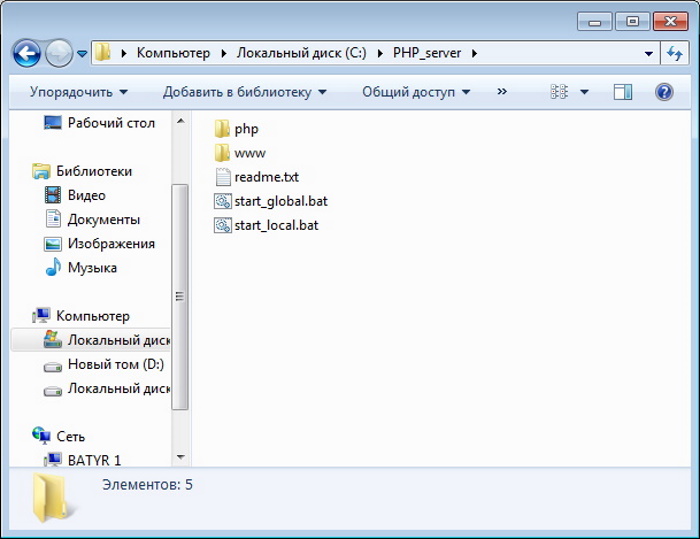
Task: Open address bar history dropdown
Action: [649, 54]
